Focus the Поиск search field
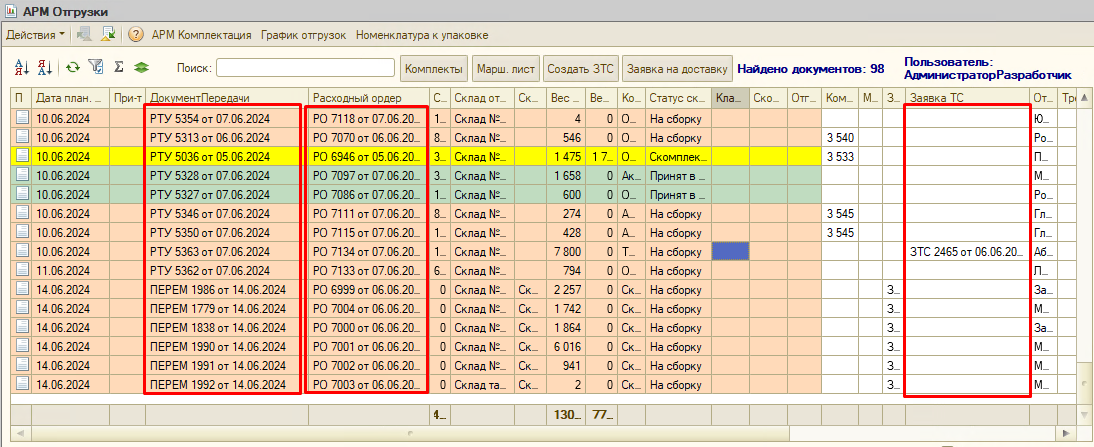The height and width of the screenshot is (447, 1094). tap(306, 68)
